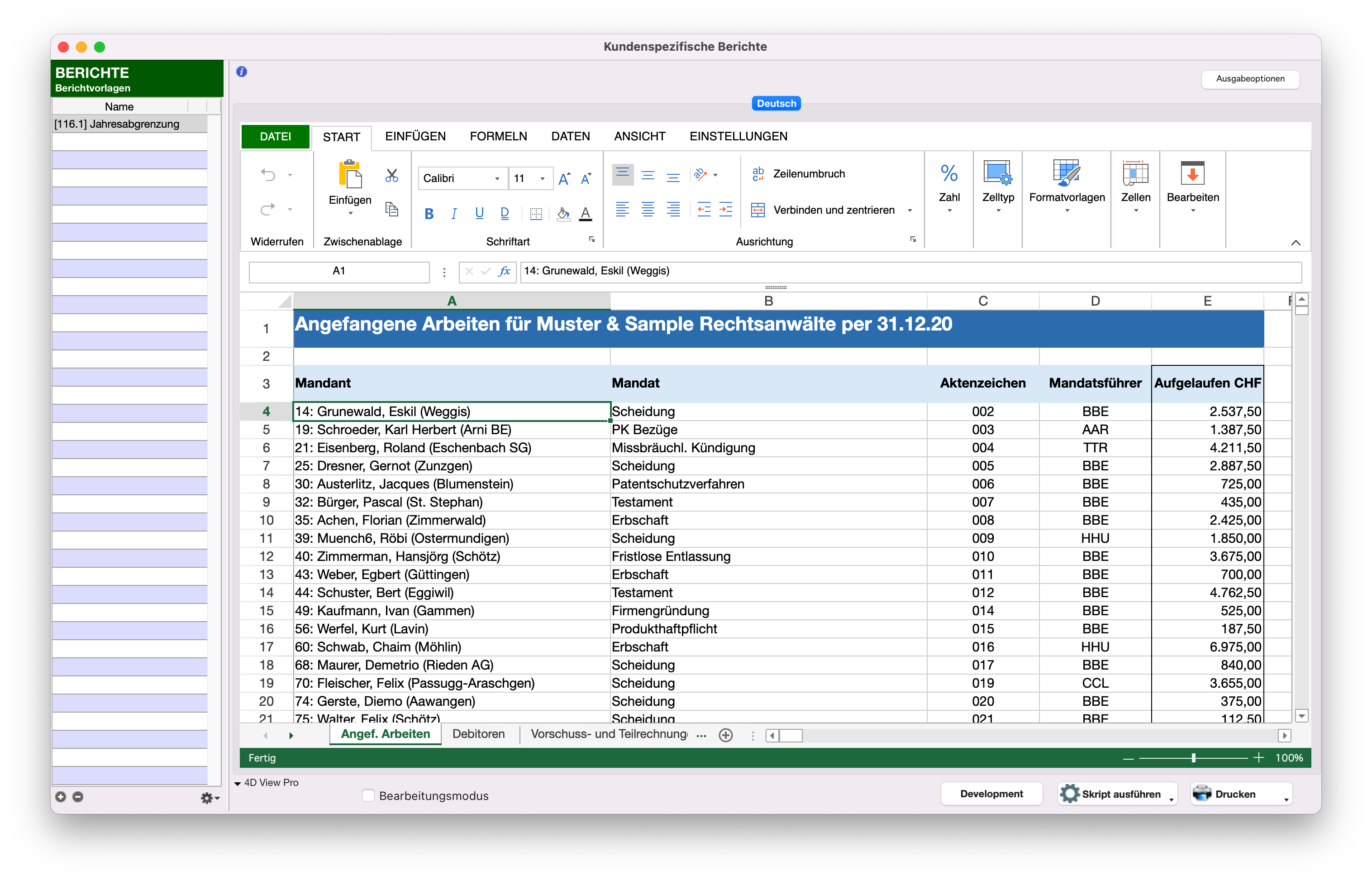Screen dimensions: 1372x881
Task: Open the Zellen menu
Action: tap(1135, 187)
